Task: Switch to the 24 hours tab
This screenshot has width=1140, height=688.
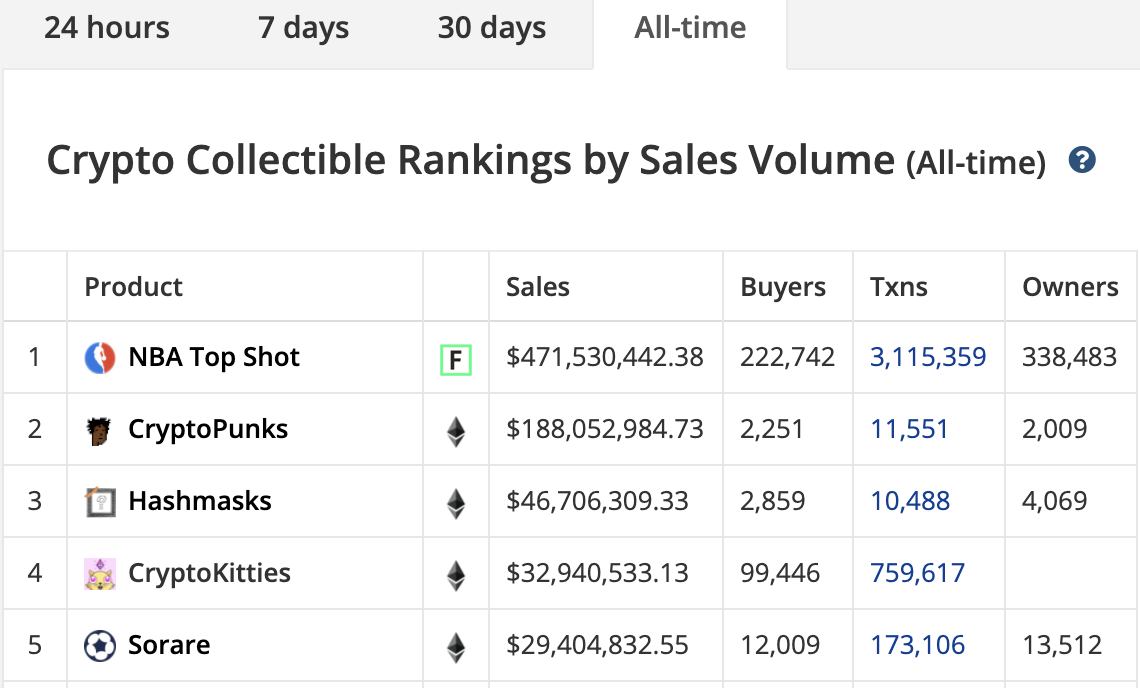Action: (107, 28)
